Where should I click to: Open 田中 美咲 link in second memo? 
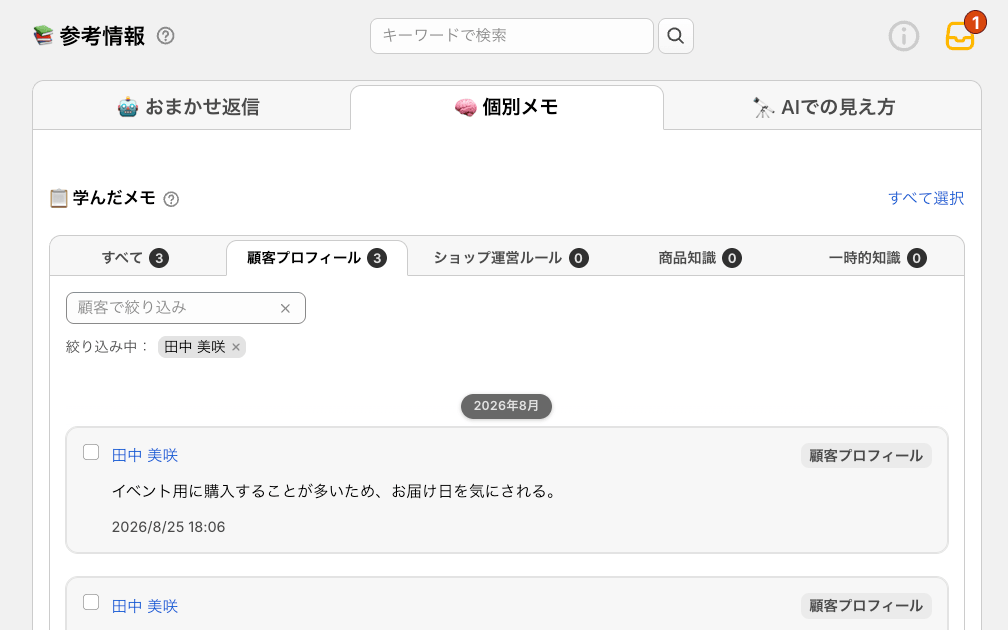coord(145,606)
